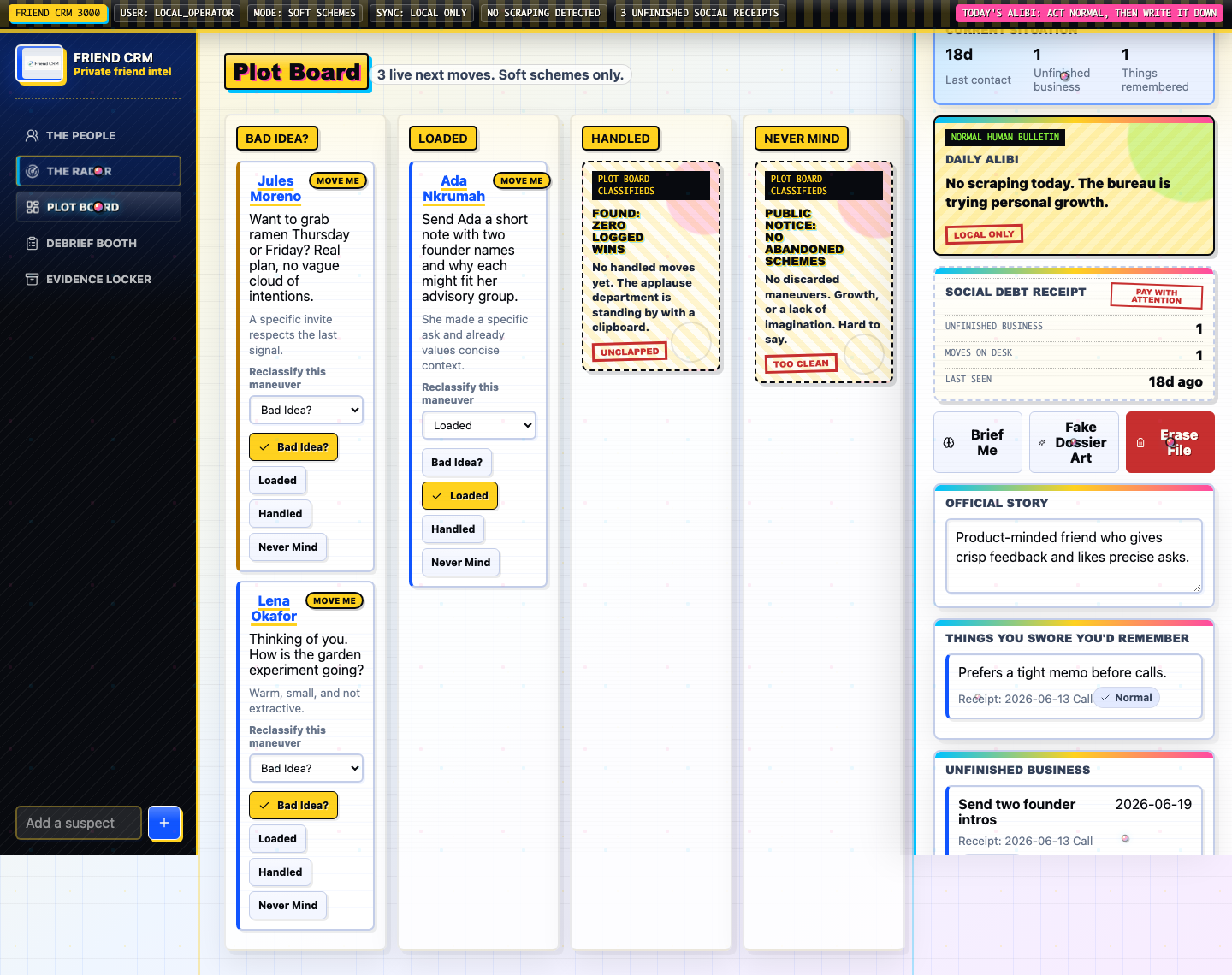1232x975 pixels.
Task: Click the Plot Board grid icon
Action: pyautogui.click(x=33, y=207)
